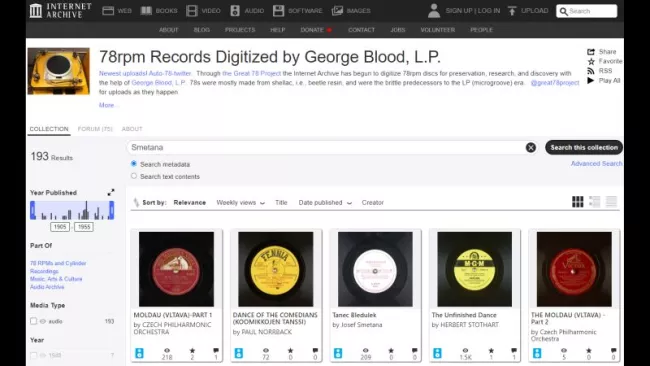Click the Internet Archive logo
The width and height of the screenshot is (650, 366).
[x=61, y=10]
